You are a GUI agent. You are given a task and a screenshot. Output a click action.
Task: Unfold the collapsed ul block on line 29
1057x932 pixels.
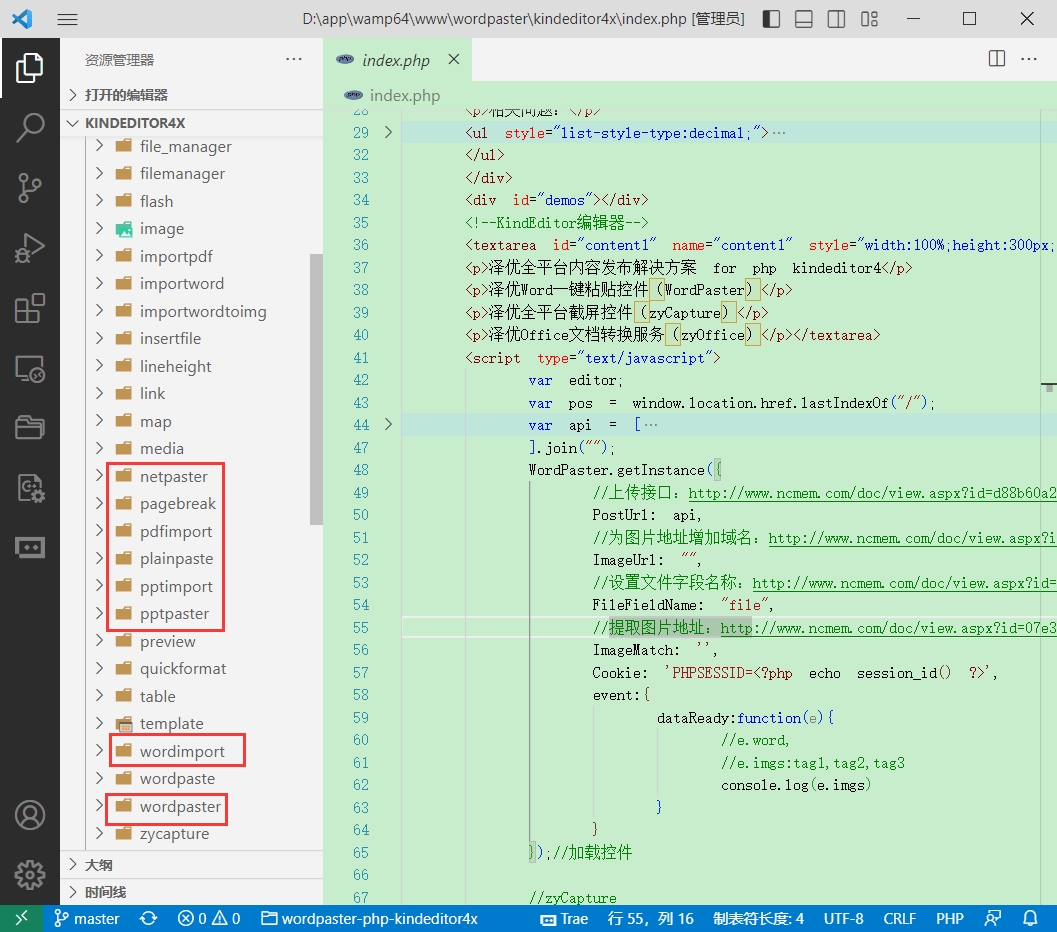(388, 132)
